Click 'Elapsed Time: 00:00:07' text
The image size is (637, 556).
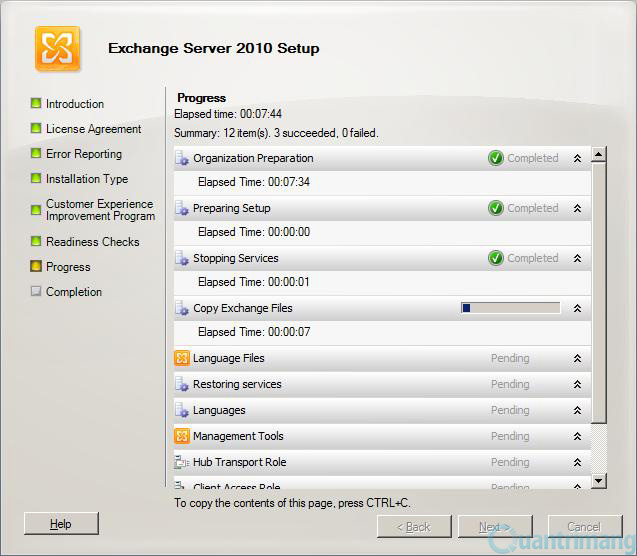tap(254, 332)
